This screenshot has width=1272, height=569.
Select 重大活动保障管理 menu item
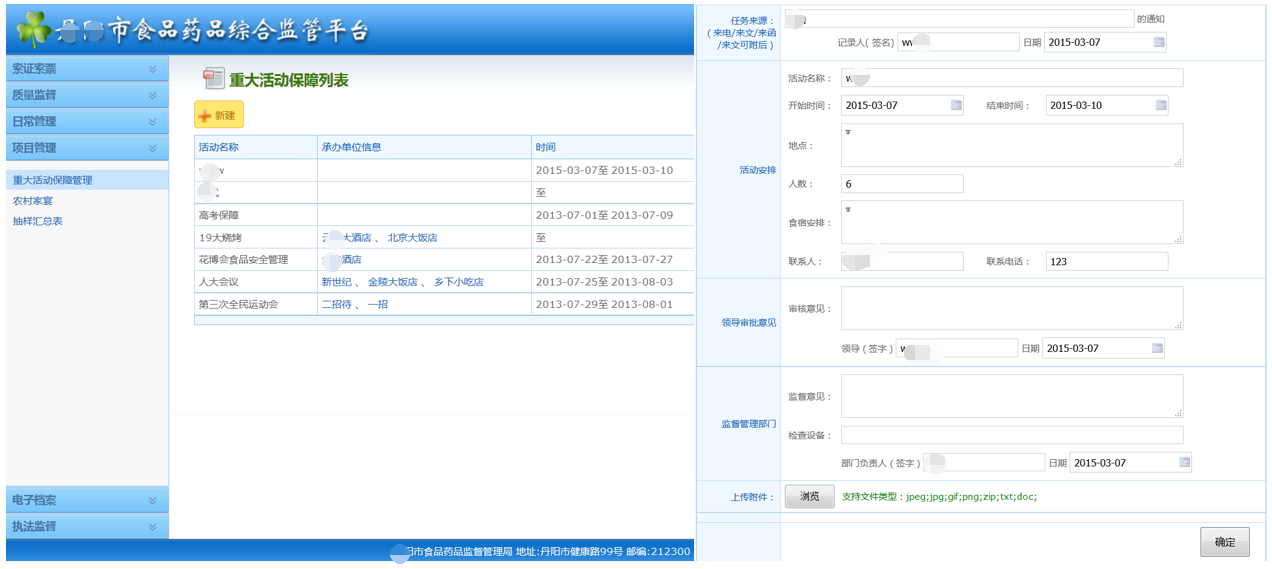(52, 180)
